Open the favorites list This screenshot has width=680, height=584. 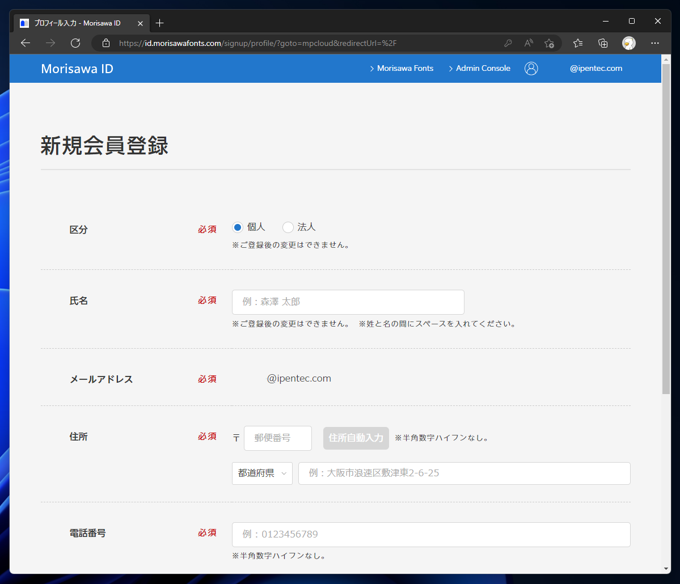tap(578, 43)
